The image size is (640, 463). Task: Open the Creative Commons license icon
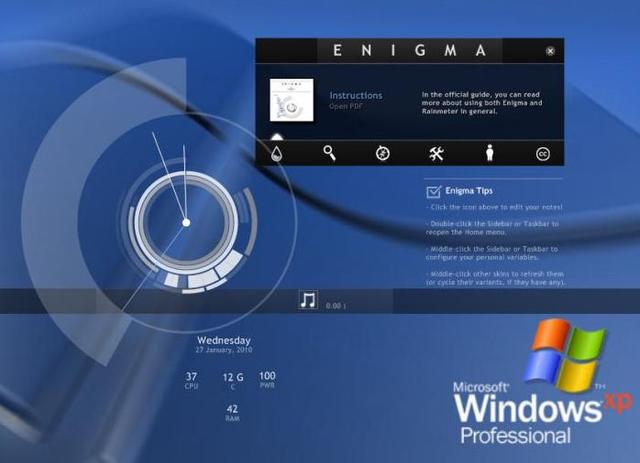(x=543, y=153)
